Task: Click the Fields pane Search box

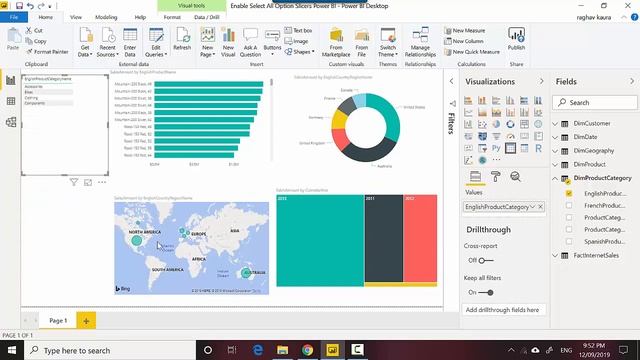Action: [x=595, y=102]
